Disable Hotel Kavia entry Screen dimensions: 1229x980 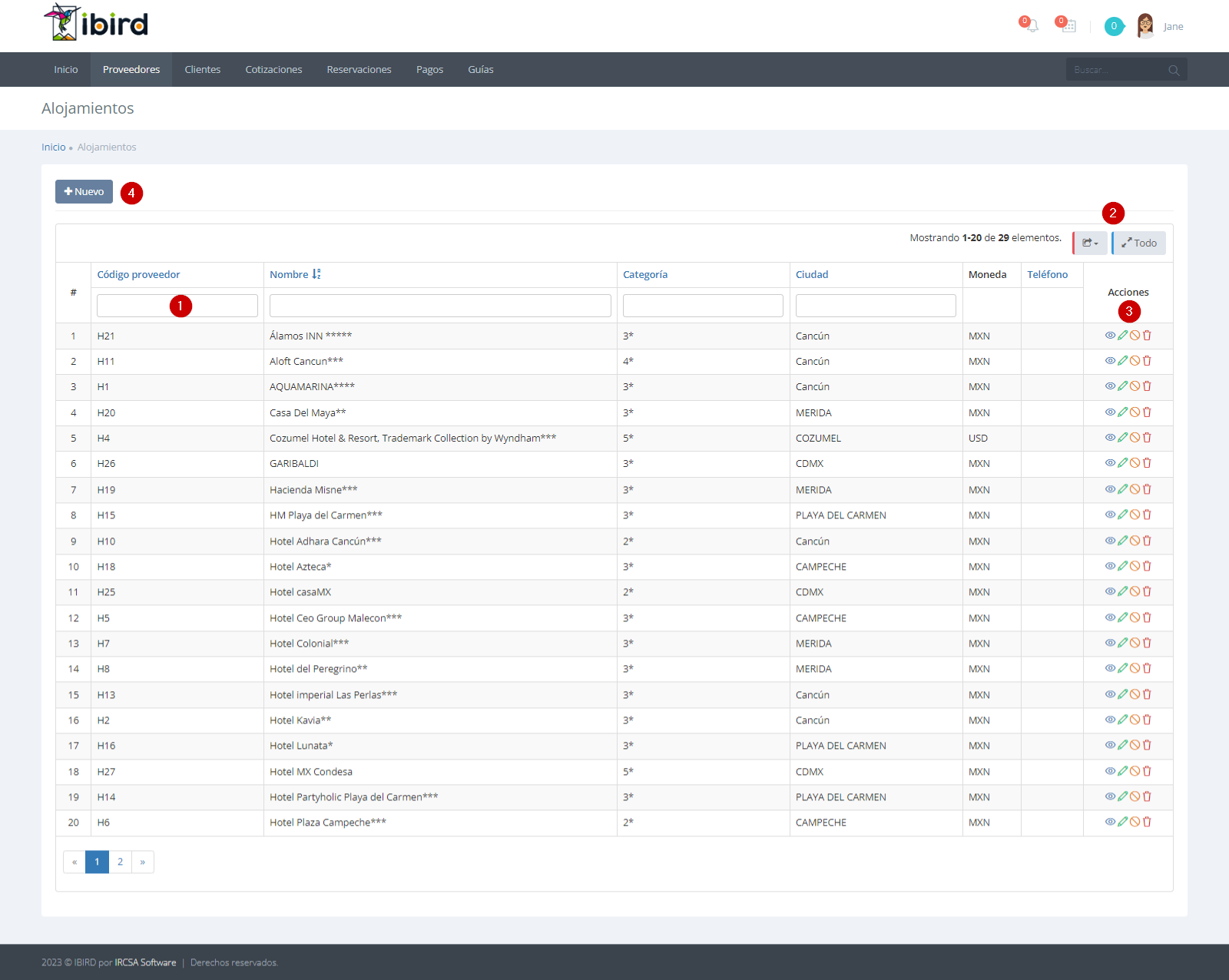pyautogui.click(x=1135, y=720)
